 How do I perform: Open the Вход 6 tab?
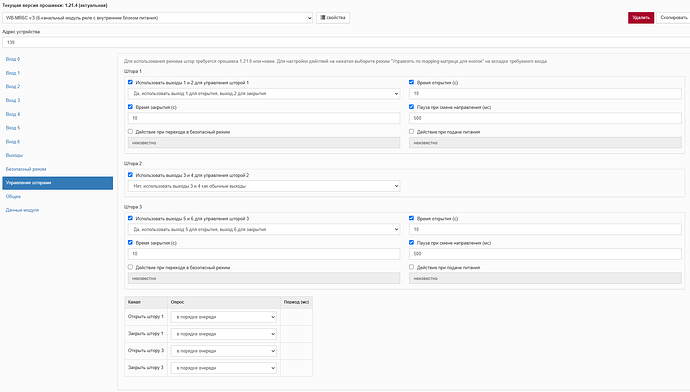coord(13,142)
